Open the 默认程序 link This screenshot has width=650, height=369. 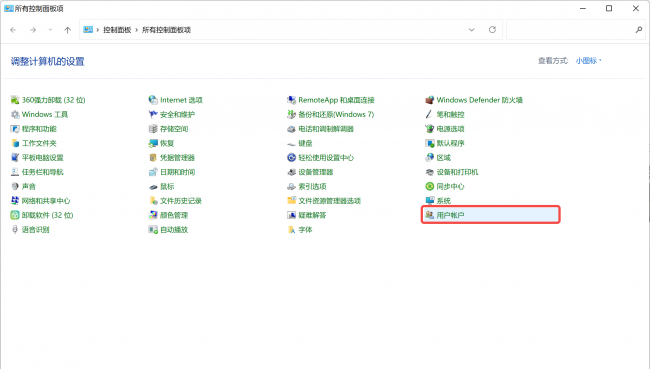click(x=450, y=143)
